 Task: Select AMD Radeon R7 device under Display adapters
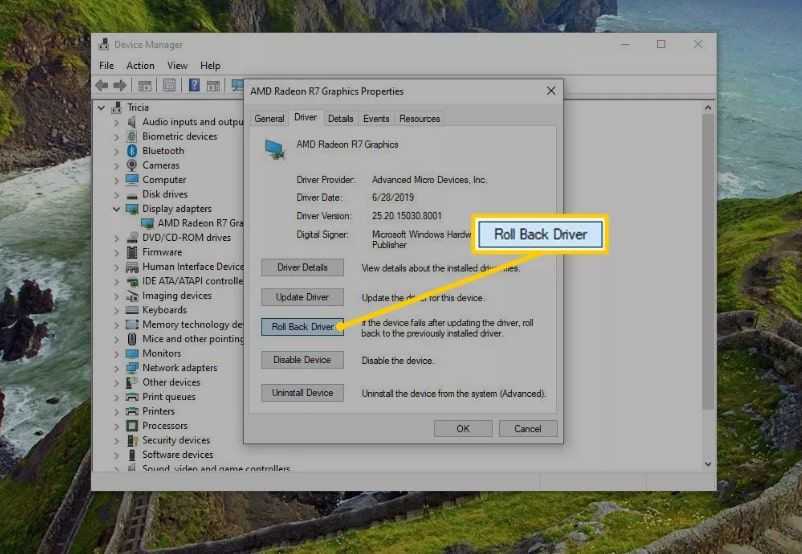(200, 223)
